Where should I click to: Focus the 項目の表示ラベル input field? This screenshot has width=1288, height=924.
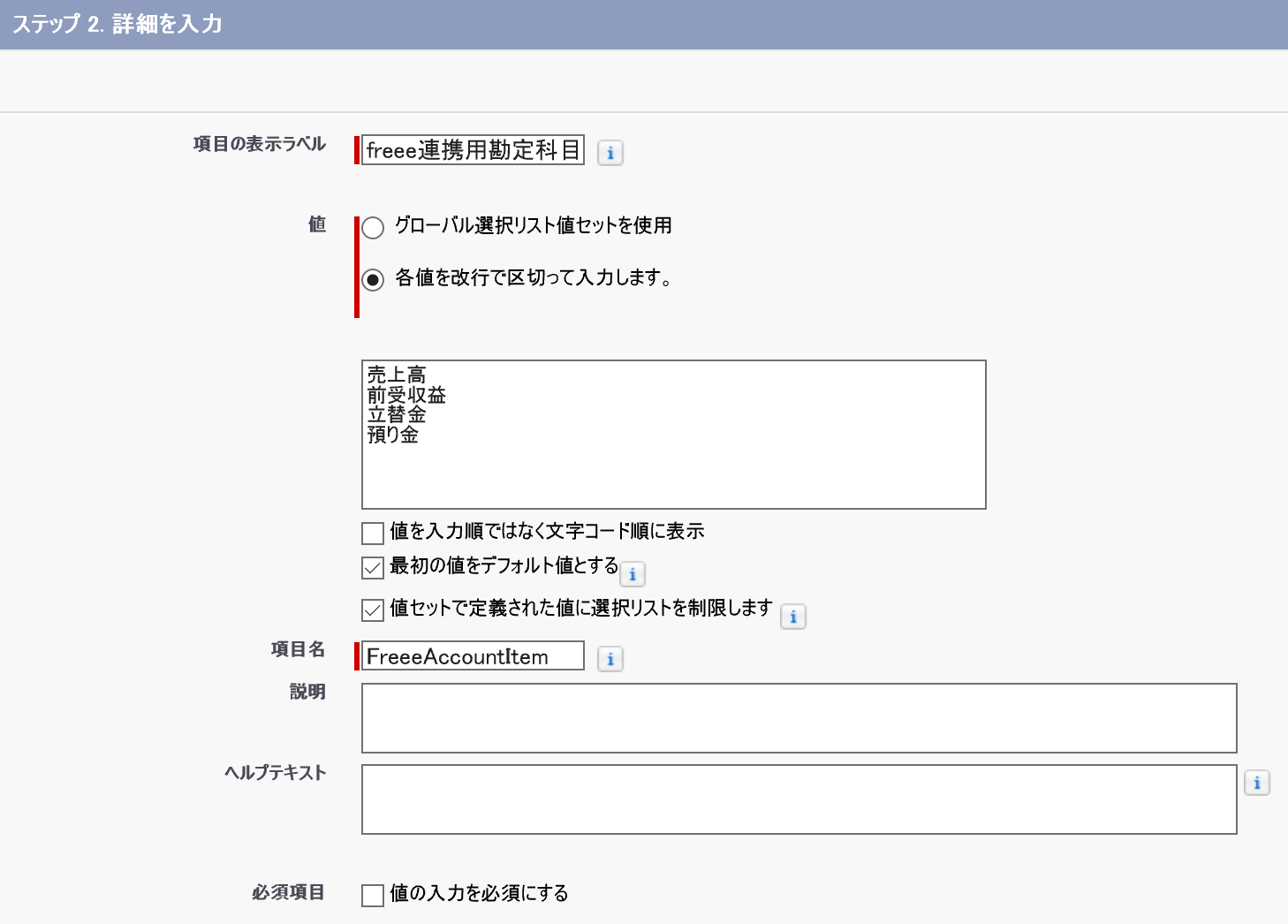pos(473,150)
